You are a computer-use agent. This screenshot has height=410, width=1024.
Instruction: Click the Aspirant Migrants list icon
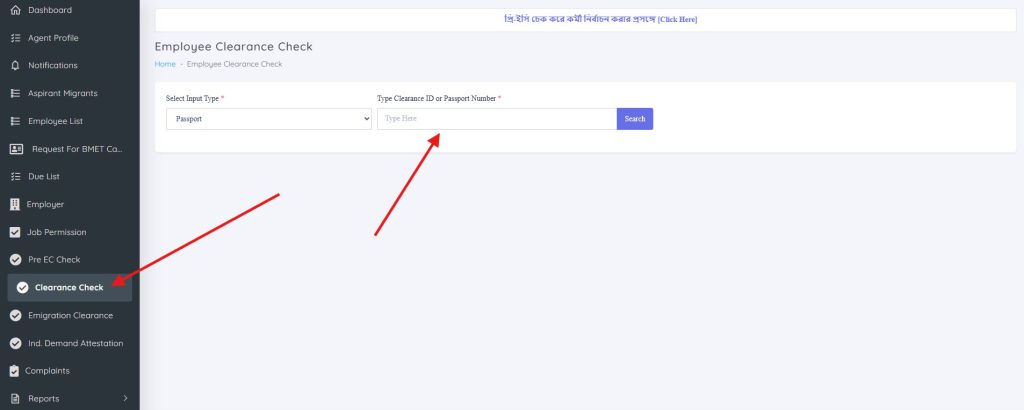pyautogui.click(x=16, y=93)
